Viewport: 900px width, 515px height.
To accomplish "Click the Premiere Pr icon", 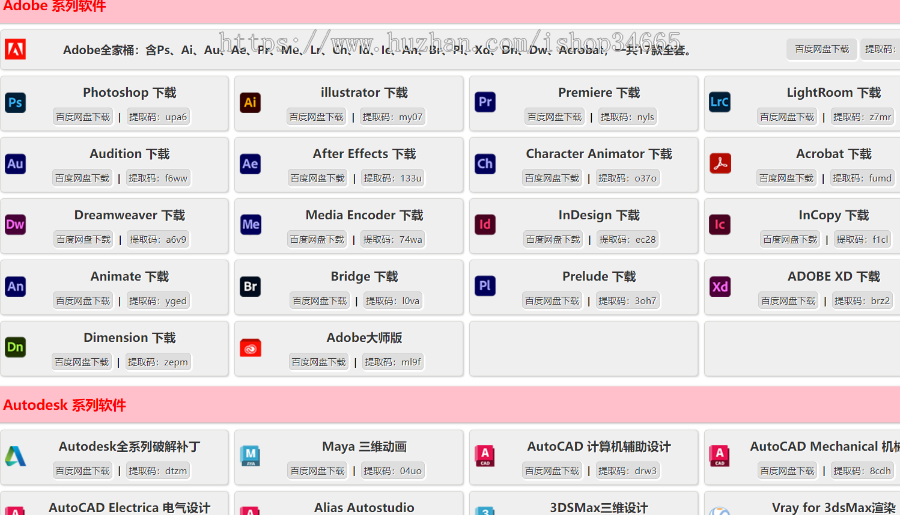I will pos(485,102).
